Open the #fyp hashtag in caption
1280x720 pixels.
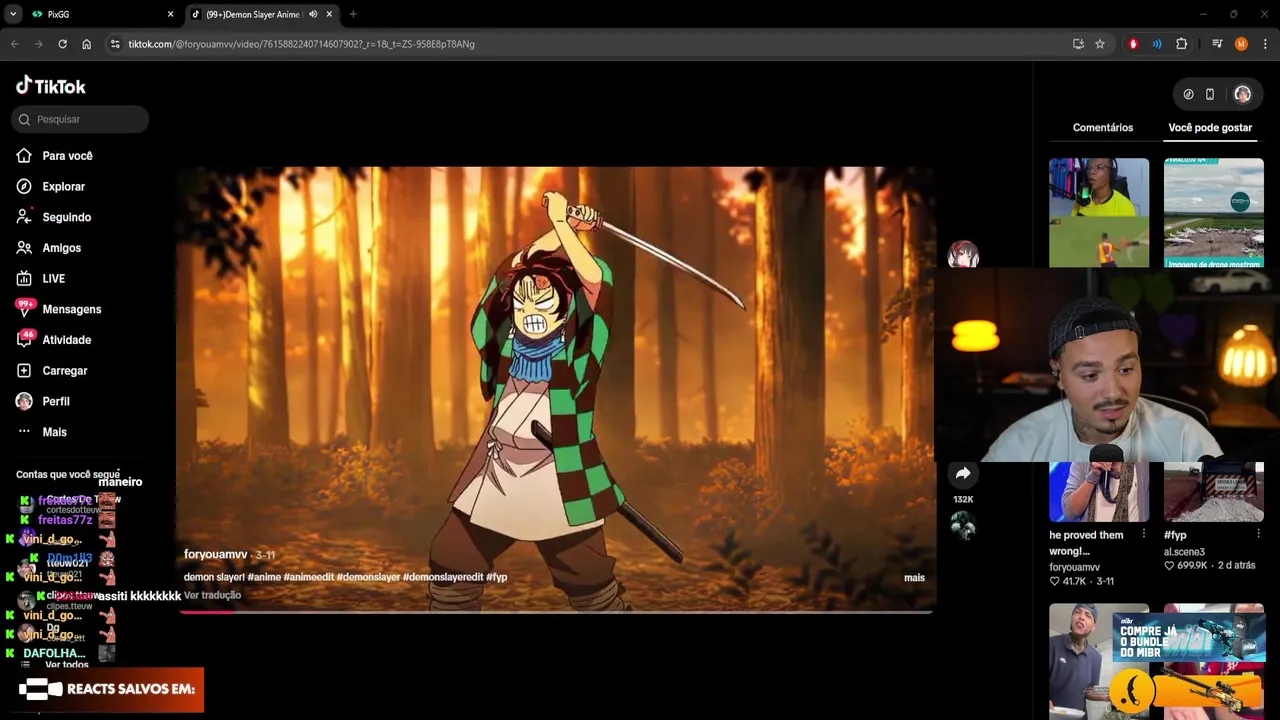[496, 577]
